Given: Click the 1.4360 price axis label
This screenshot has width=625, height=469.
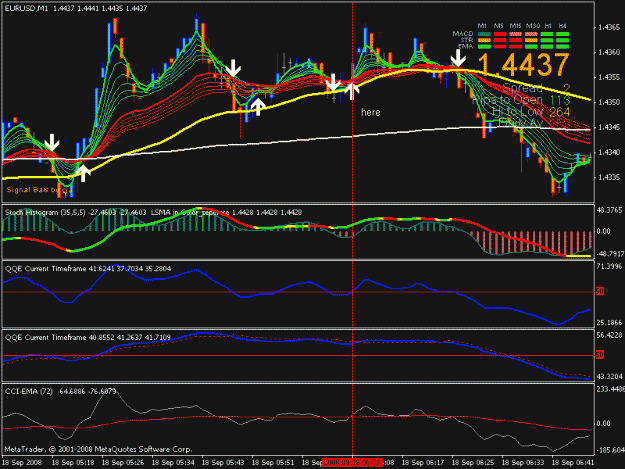Looking at the screenshot, I should [609, 52].
